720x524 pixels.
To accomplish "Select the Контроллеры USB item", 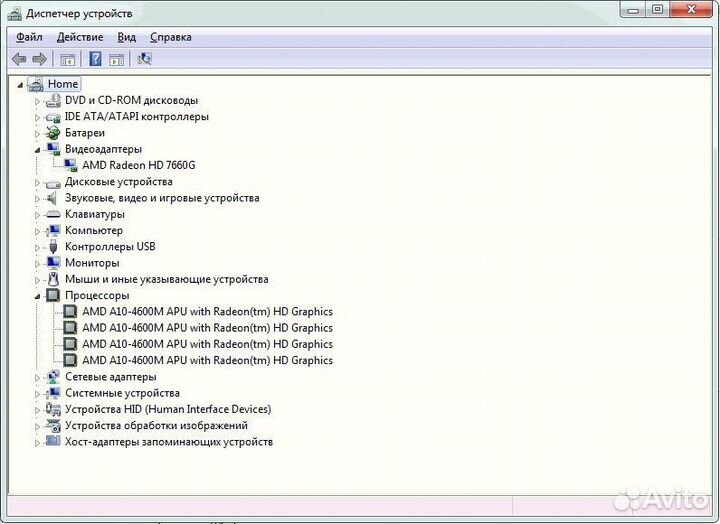I will (x=110, y=247).
